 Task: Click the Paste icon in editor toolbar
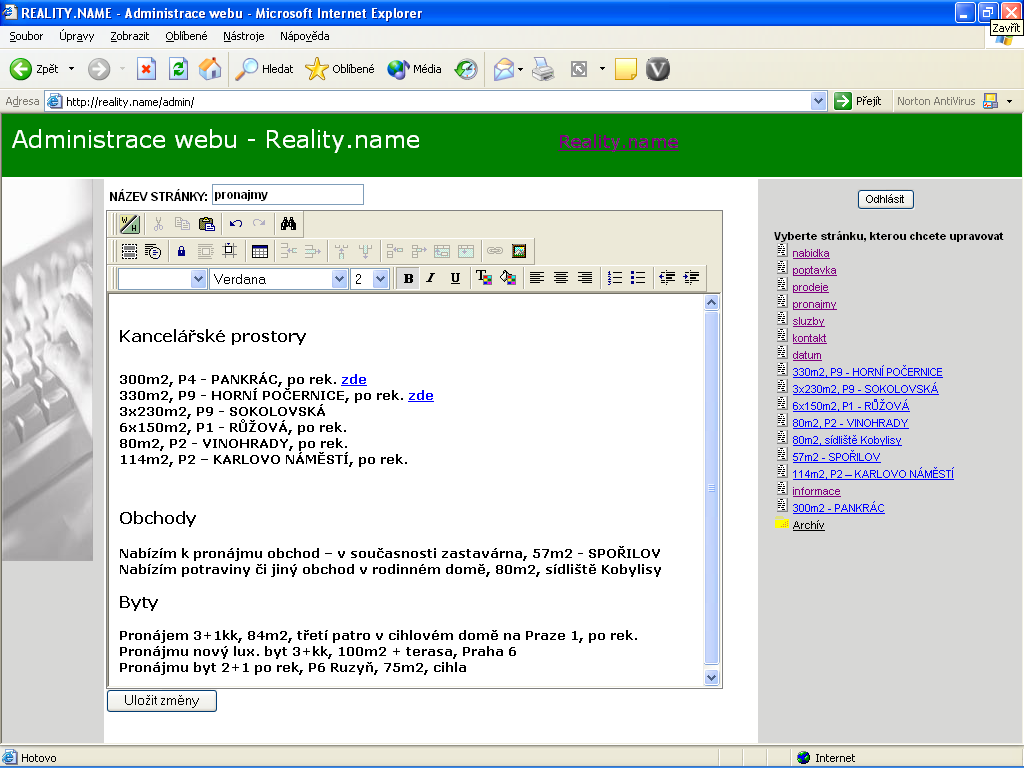tap(207, 224)
